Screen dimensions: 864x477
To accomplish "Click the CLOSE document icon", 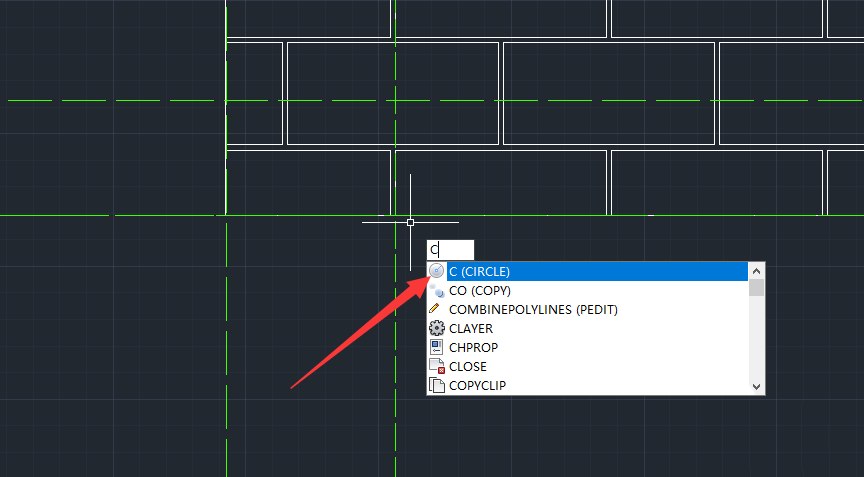I will pos(436,366).
